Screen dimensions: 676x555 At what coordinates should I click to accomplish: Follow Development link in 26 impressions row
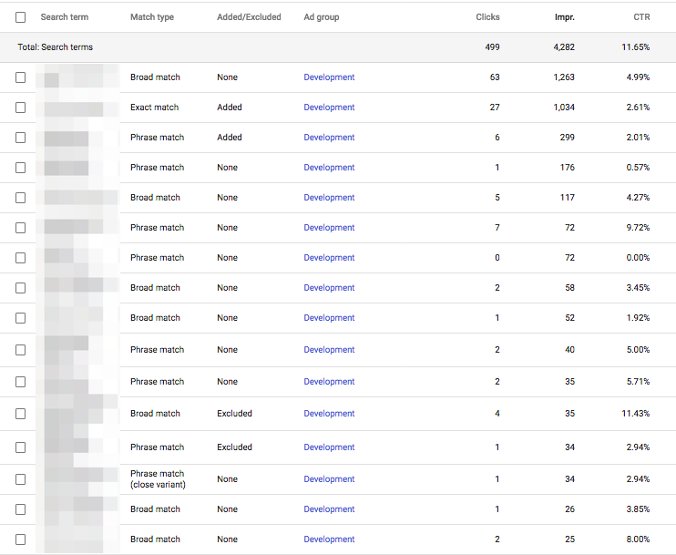tap(329, 509)
